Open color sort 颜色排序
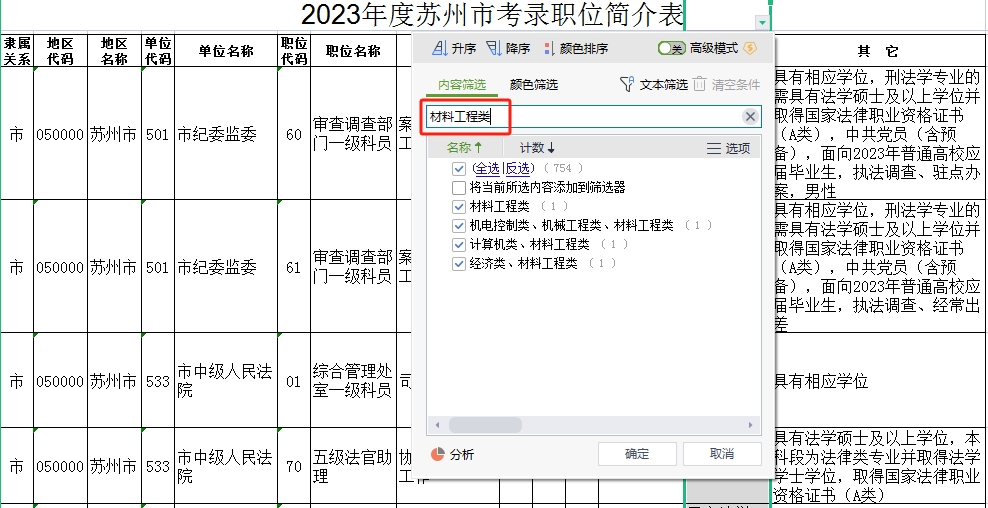Screen dimensions: 988x508 coord(575,49)
